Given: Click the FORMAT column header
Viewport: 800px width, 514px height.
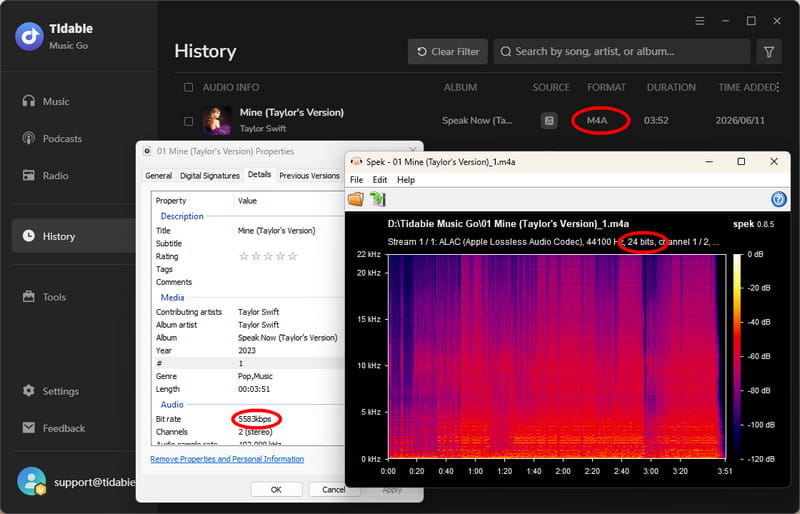Looking at the screenshot, I should pyautogui.click(x=606, y=87).
